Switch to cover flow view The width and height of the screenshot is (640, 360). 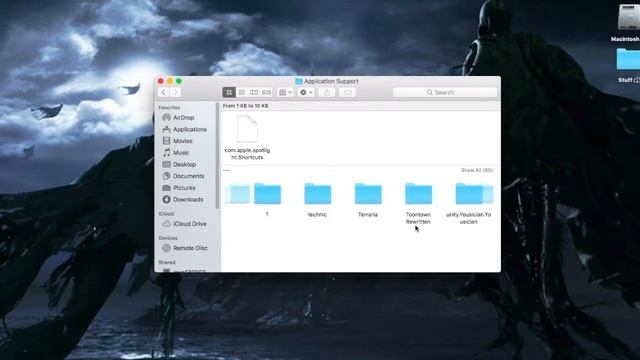(x=267, y=92)
